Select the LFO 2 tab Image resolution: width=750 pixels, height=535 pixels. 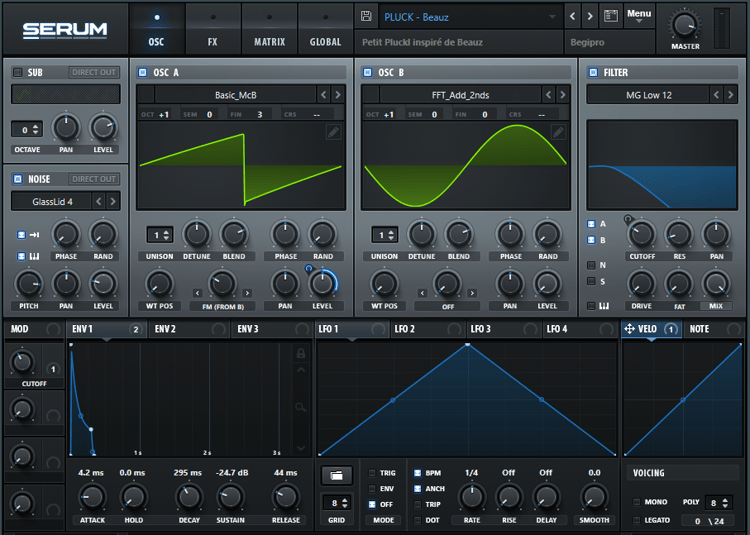428,329
